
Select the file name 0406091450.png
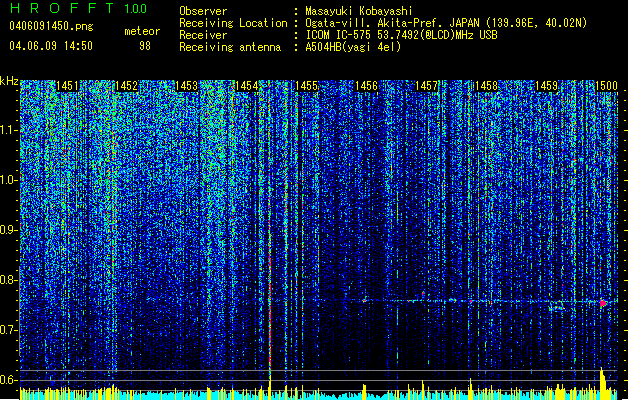click(51, 26)
